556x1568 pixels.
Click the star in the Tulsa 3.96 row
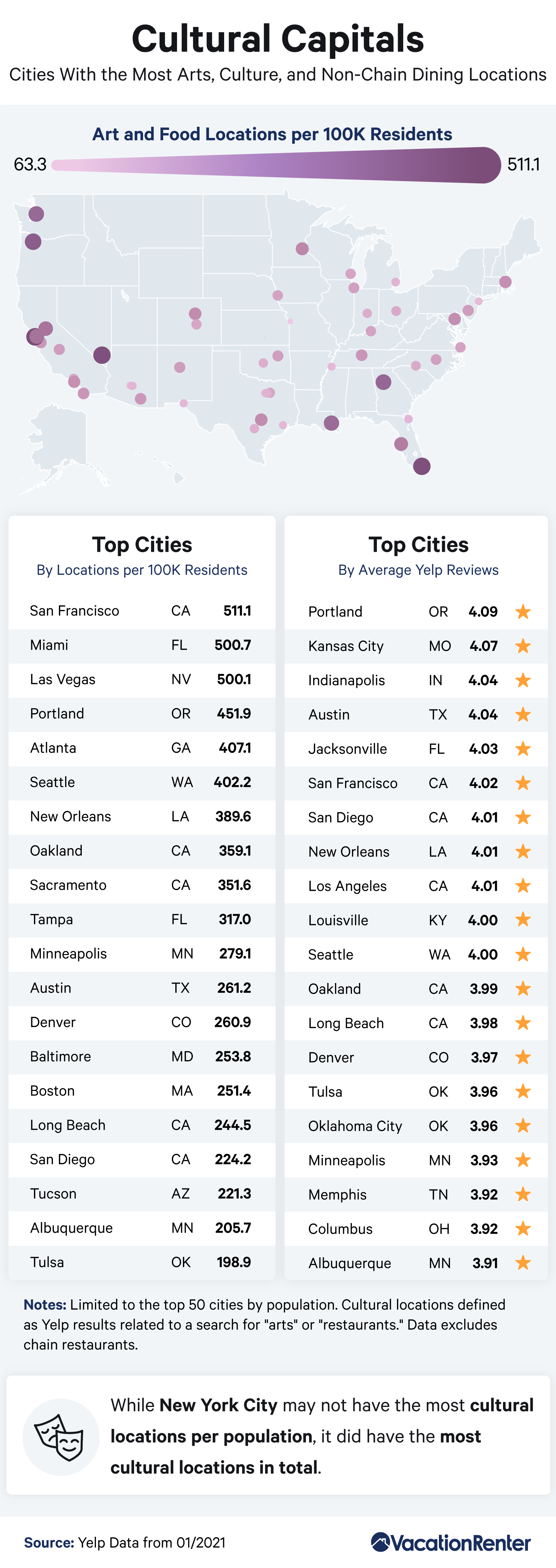point(522,1091)
